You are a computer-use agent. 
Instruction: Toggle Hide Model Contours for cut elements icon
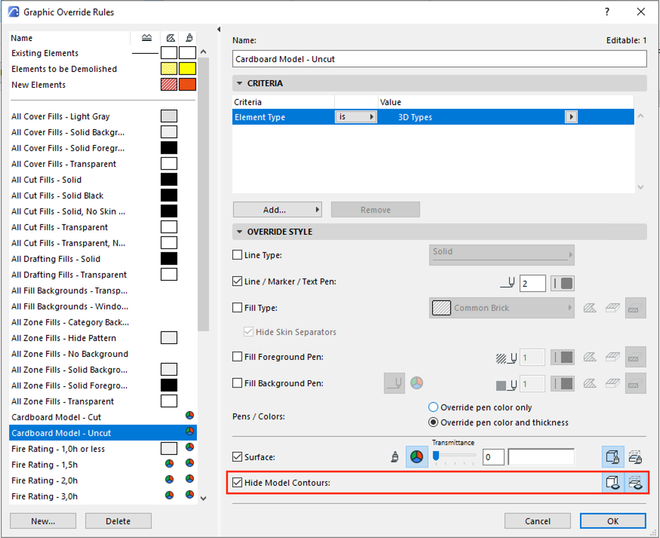click(x=636, y=482)
